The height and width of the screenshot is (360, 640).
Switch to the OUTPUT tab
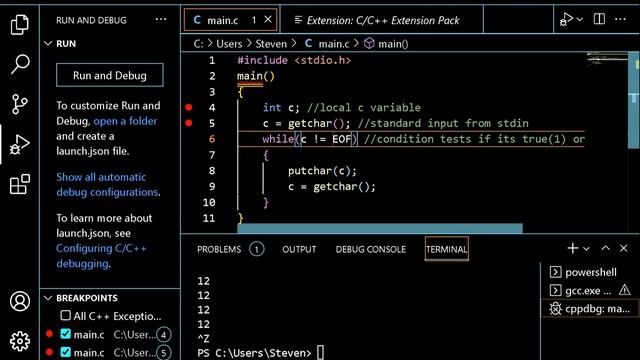click(299, 249)
